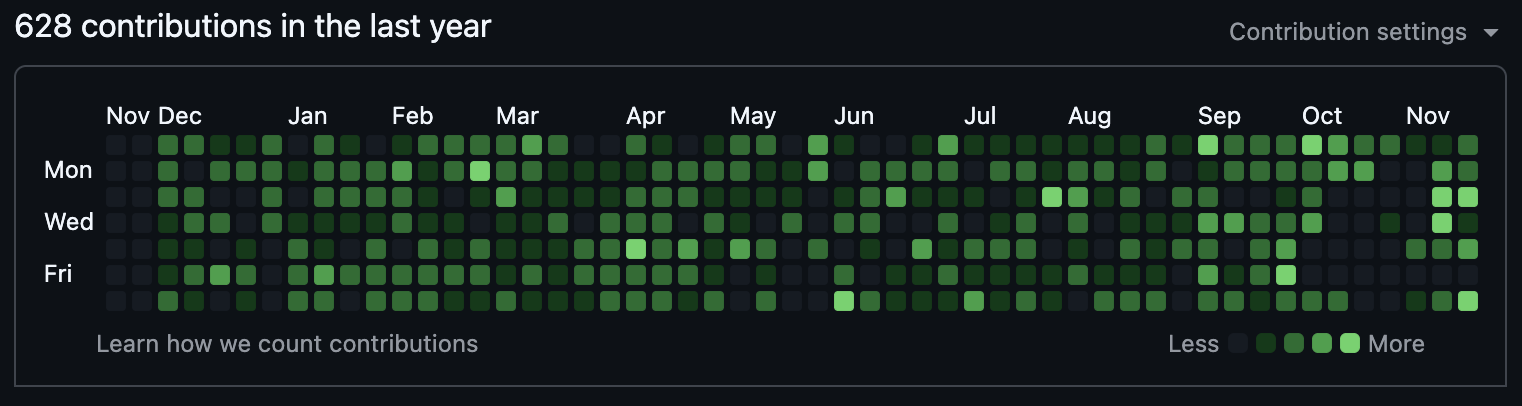Select the brightest Friday cell just before Oct
This screenshot has width=1522, height=406.
(1286, 275)
